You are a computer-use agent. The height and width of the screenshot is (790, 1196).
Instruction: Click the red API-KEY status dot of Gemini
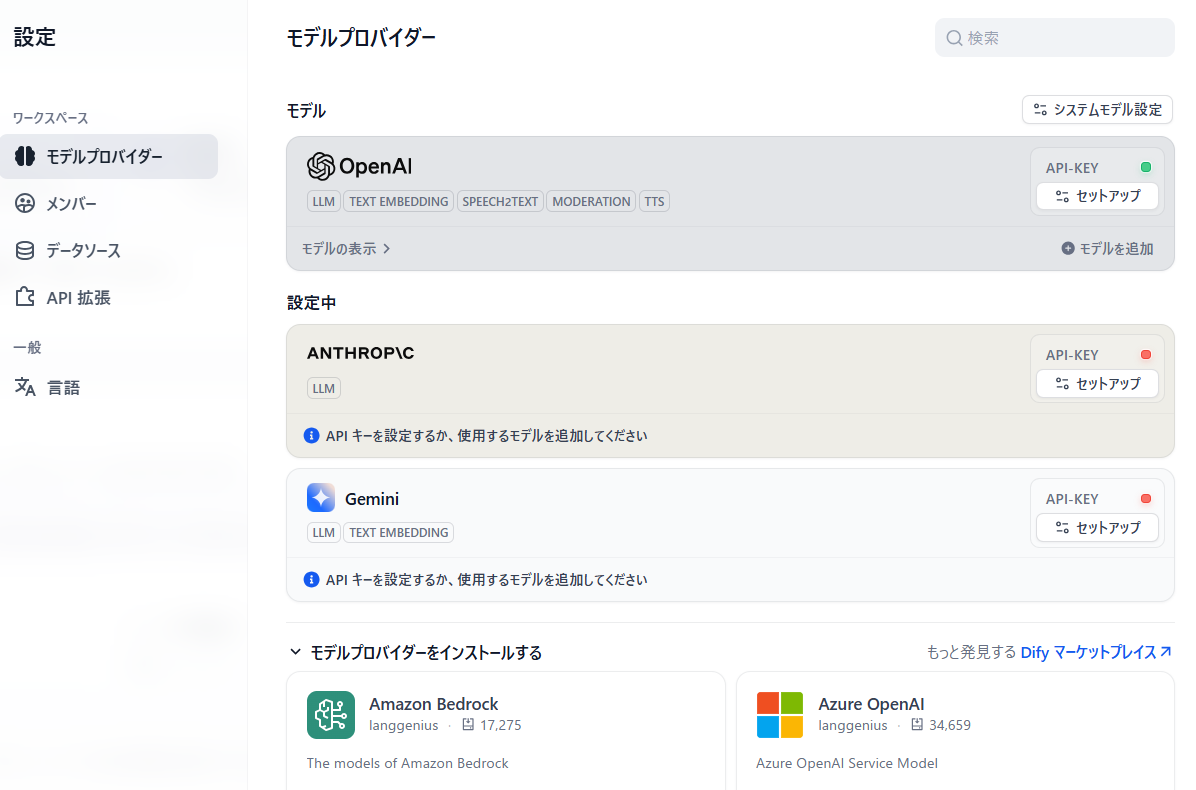(1146, 499)
